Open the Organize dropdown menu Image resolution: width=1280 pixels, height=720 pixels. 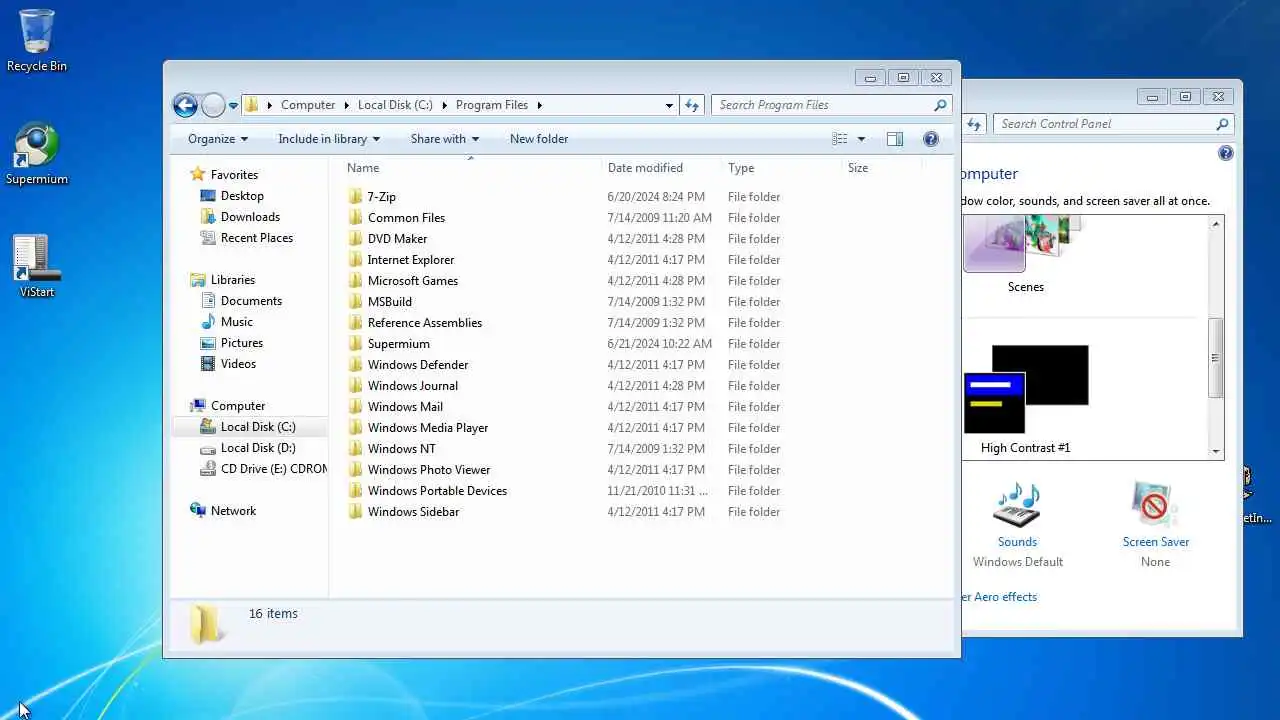click(218, 139)
